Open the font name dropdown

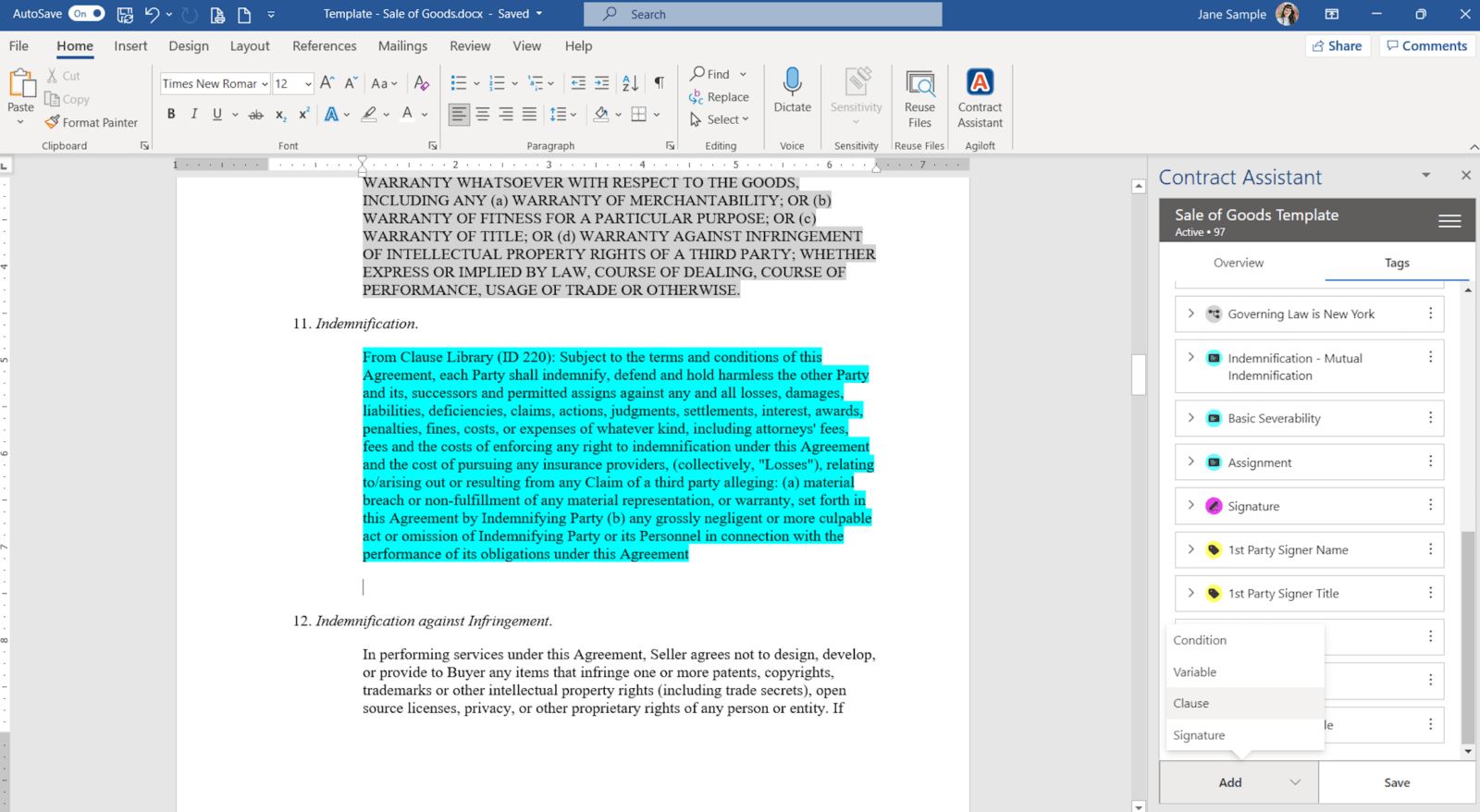pyautogui.click(x=265, y=84)
